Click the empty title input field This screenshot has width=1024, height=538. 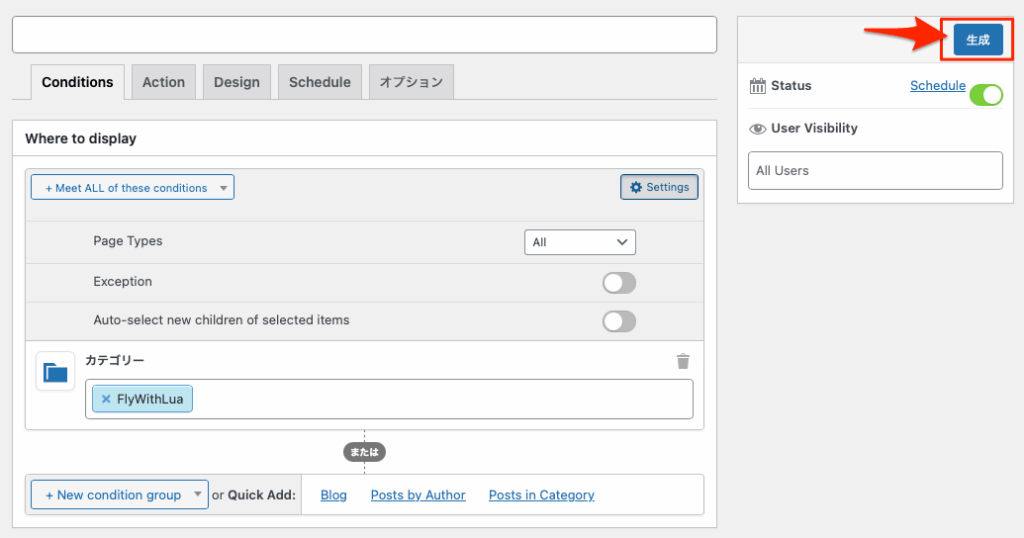[364, 35]
